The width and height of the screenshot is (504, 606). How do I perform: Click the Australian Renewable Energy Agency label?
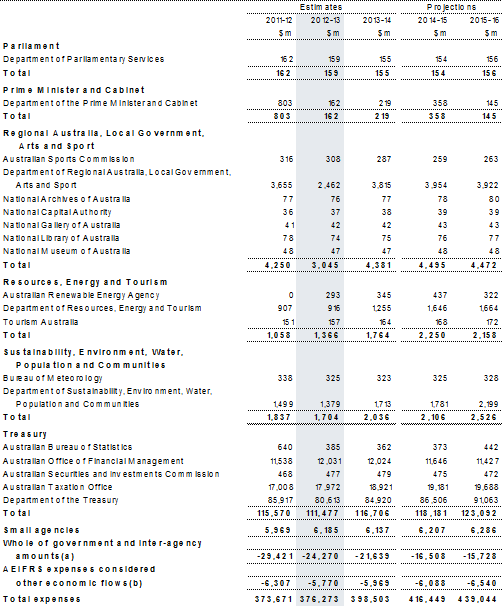click(81, 295)
